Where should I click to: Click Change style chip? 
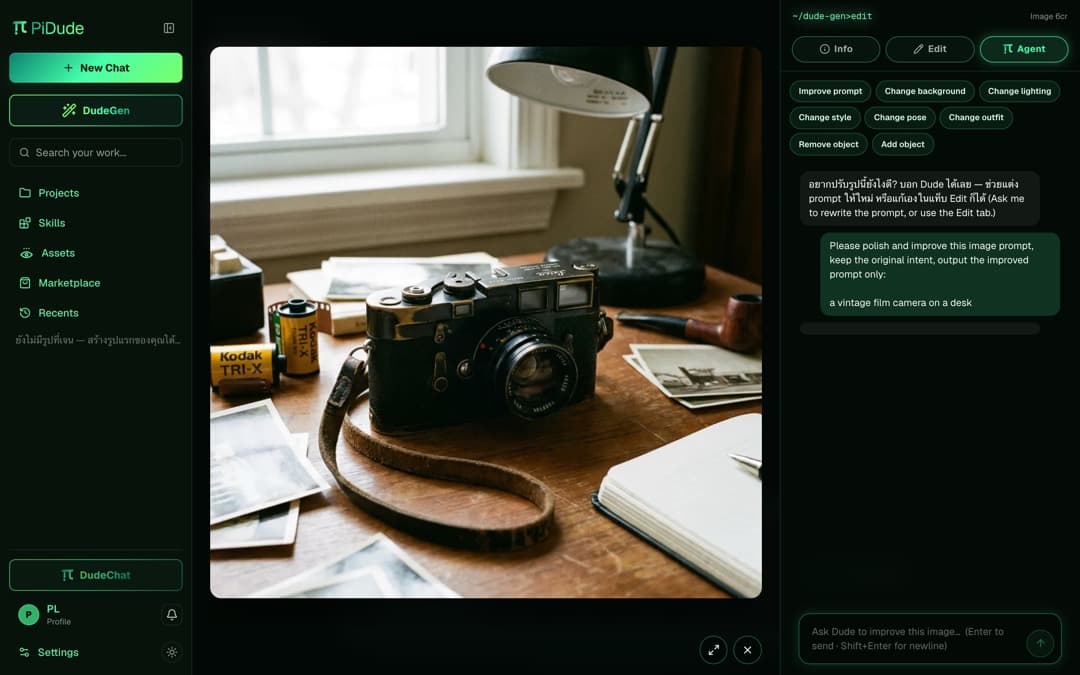coord(824,118)
